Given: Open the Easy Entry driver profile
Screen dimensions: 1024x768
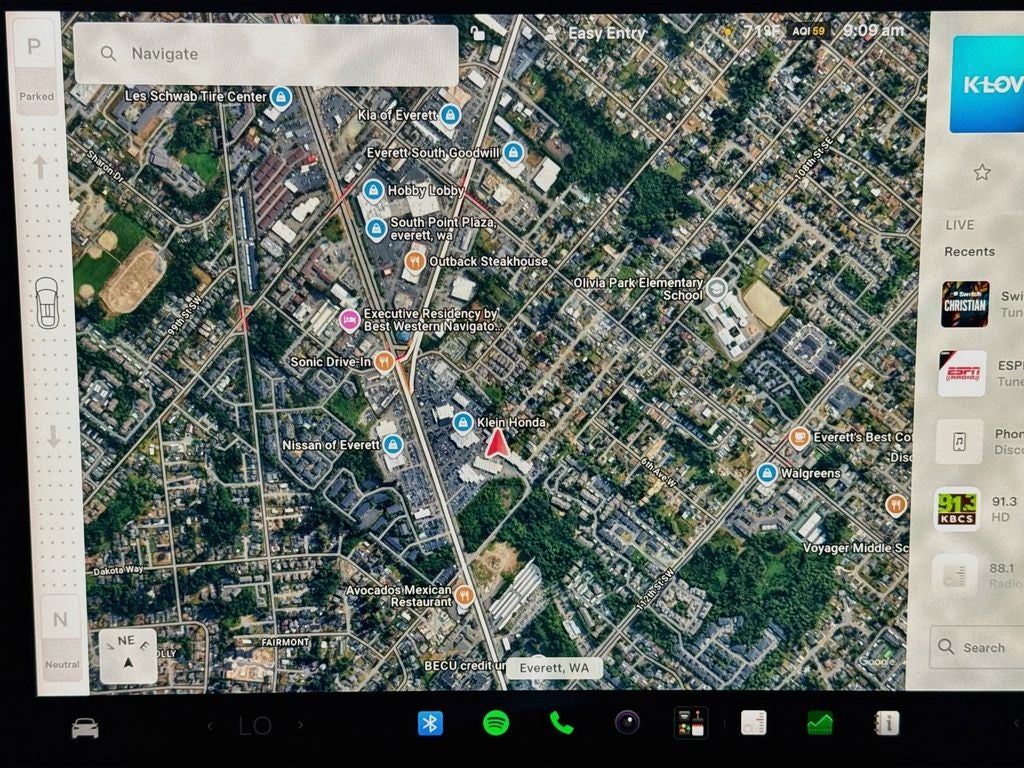Looking at the screenshot, I should coord(595,33).
